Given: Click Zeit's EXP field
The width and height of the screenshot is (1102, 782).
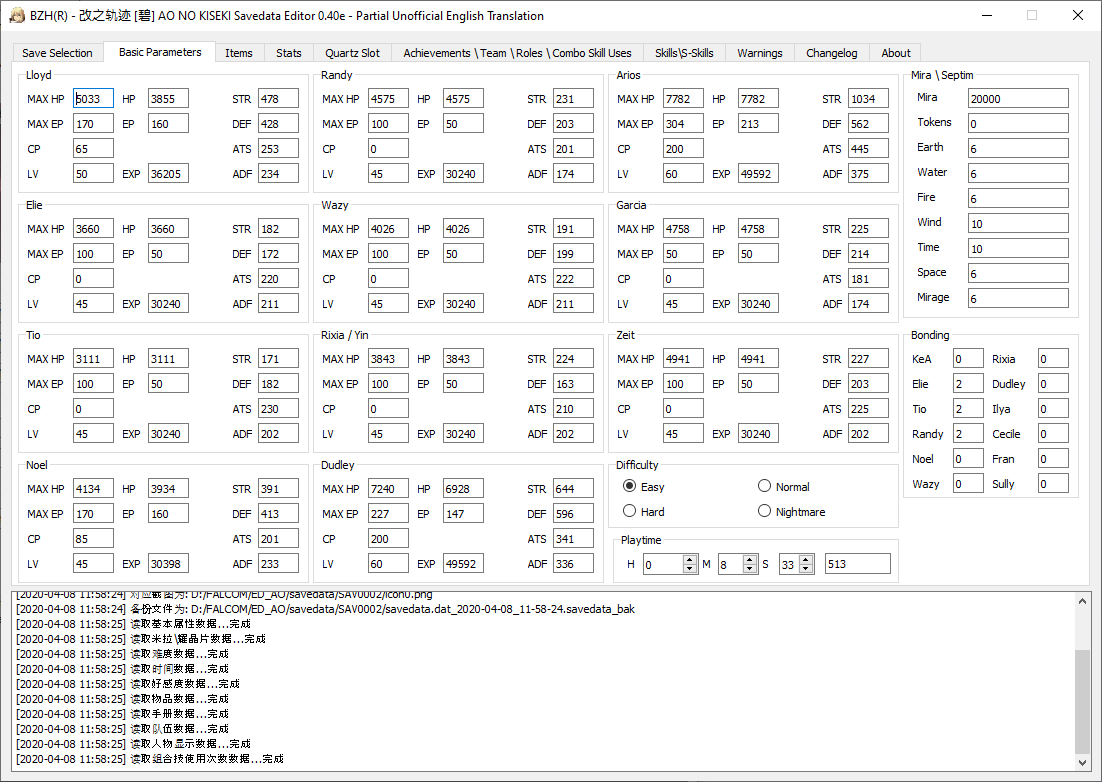Looking at the screenshot, I should (758, 434).
